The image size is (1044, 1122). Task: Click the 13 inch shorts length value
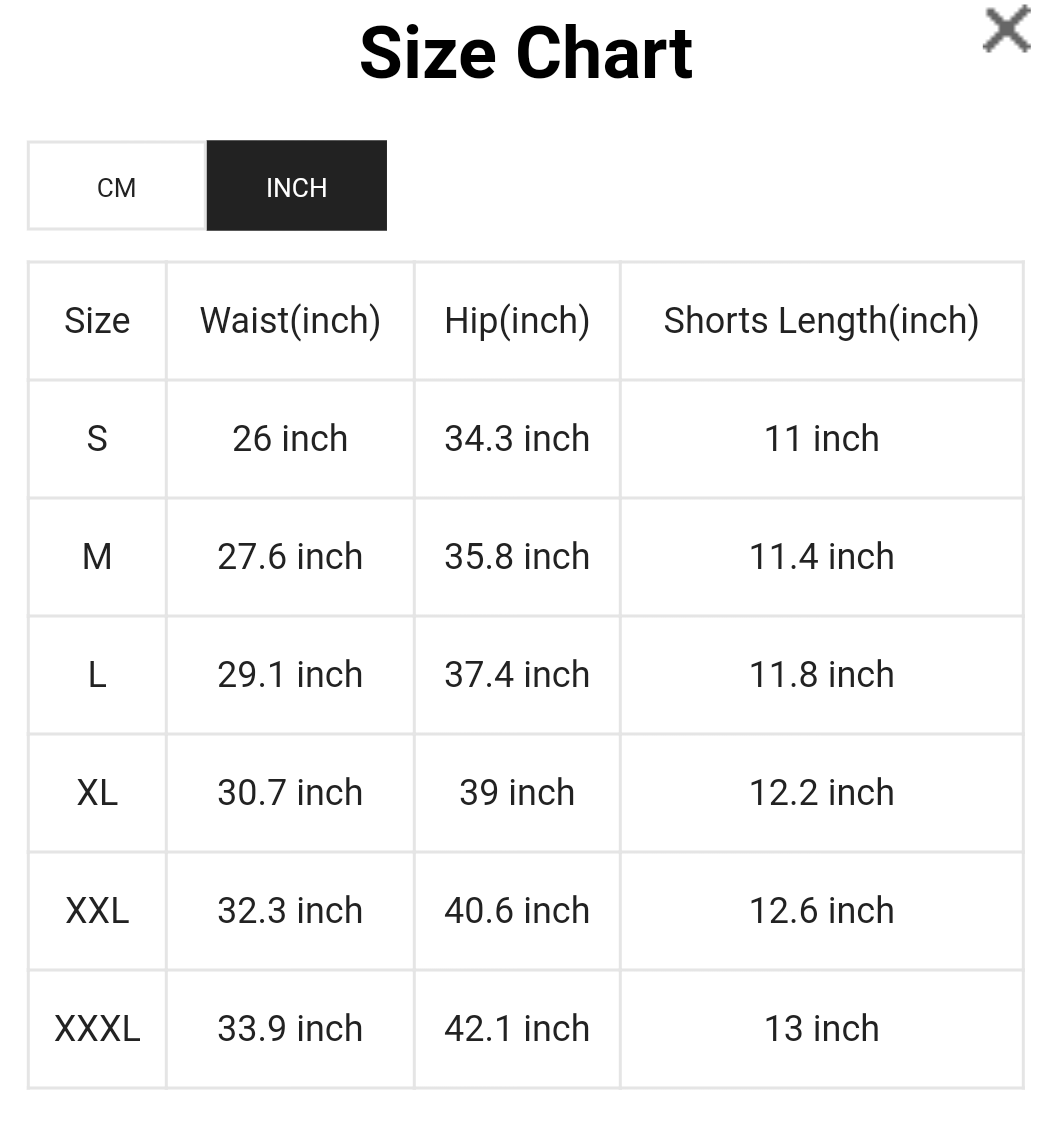(x=822, y=1029)
